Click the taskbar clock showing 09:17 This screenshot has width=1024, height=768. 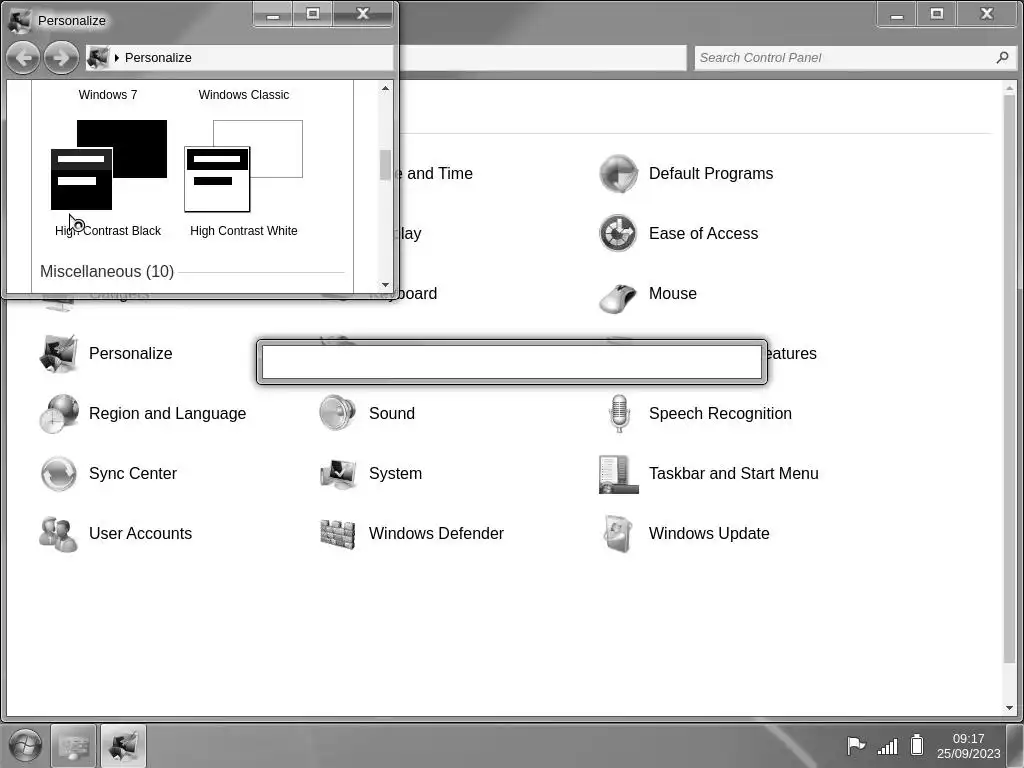[x=968, y=746]
